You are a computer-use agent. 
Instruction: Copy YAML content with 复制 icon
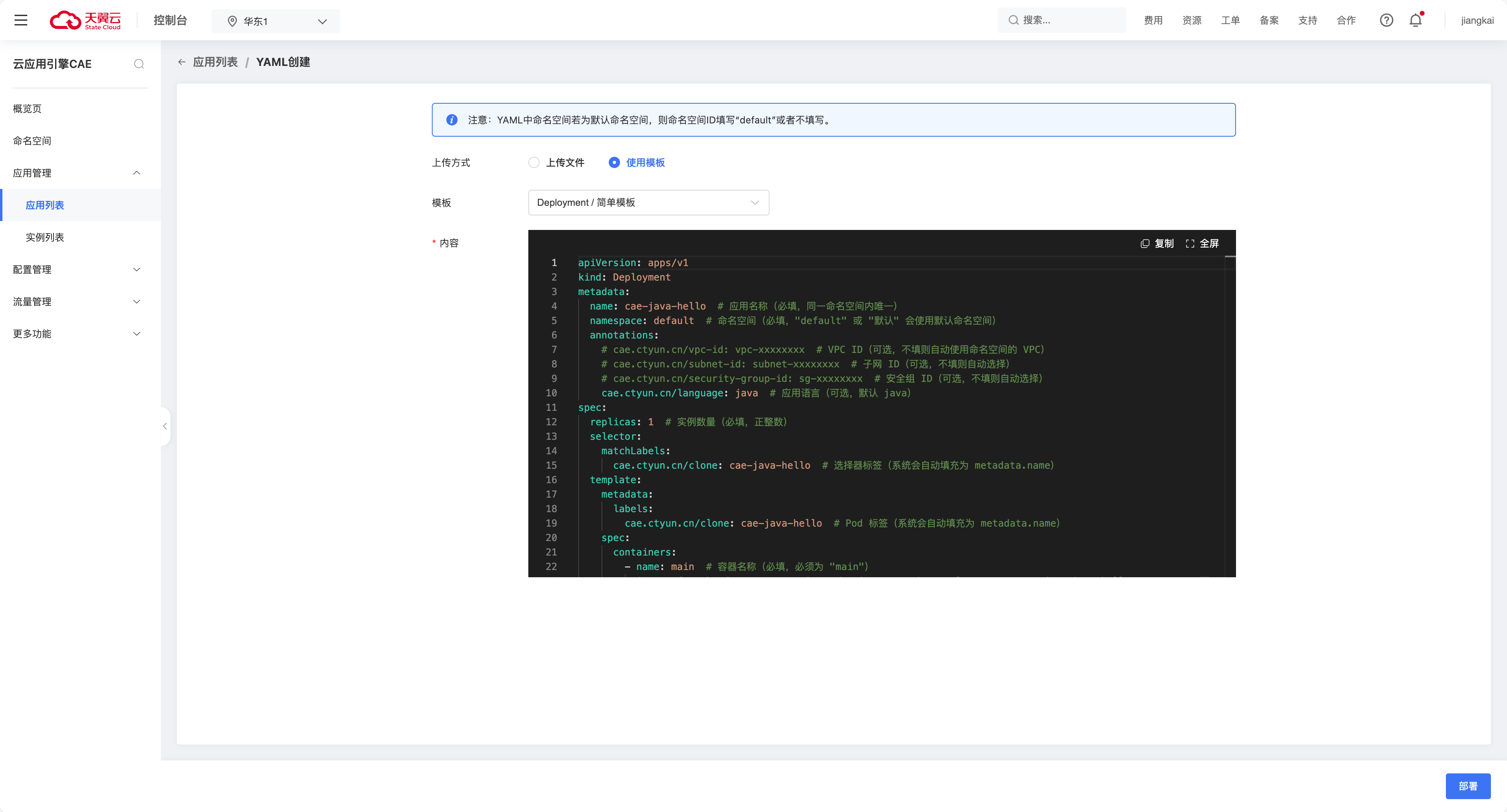tap(1156, 243)
